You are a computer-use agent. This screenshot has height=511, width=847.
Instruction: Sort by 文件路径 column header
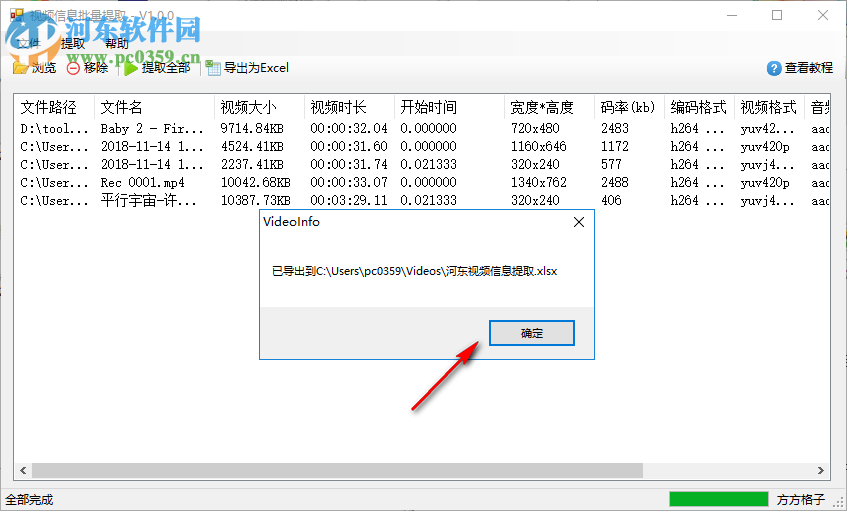(x=54, y=107)
